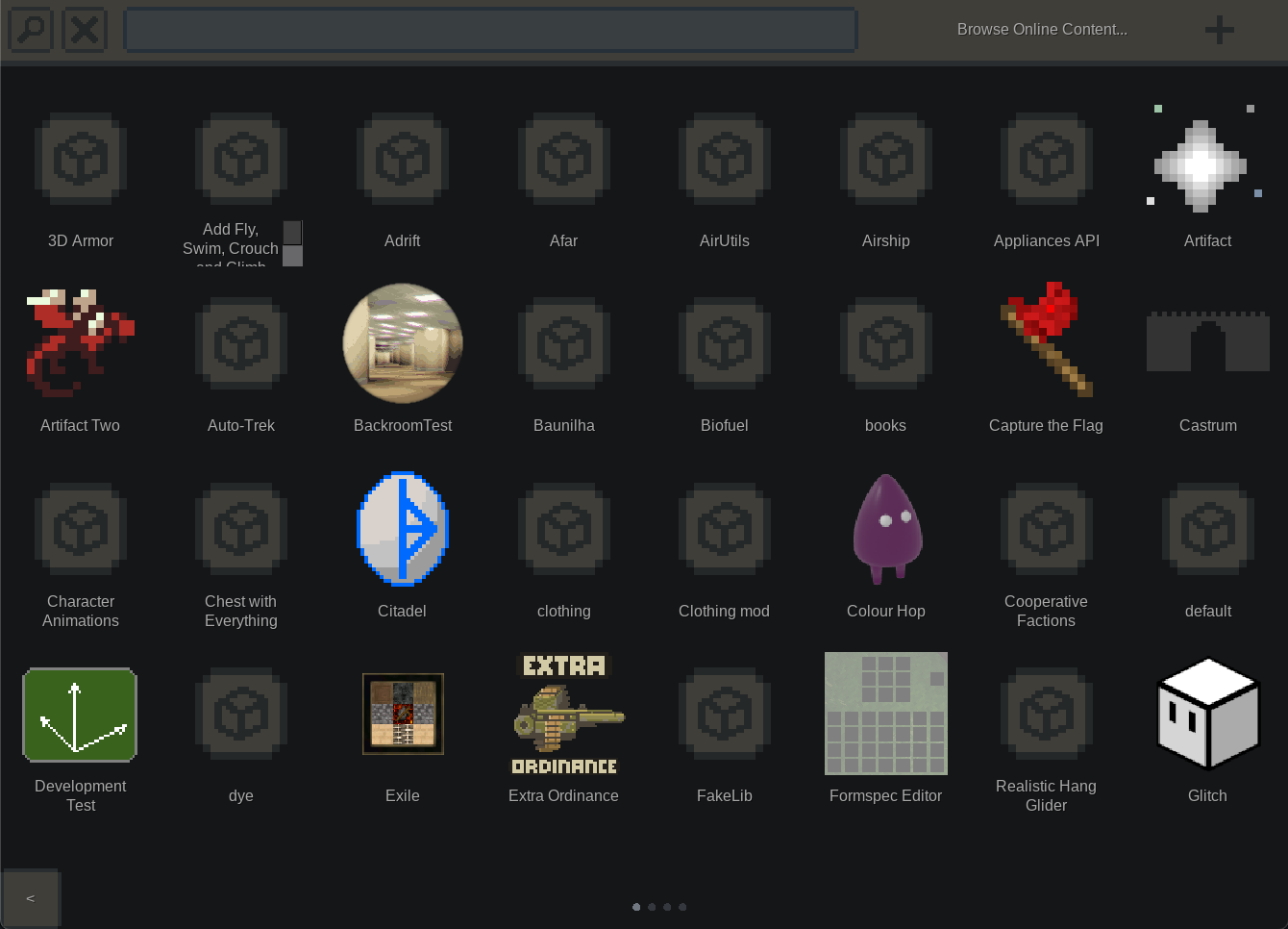Image resolution: width=1288 pixels, height=929 pixels.
Task: Open the Formspec Editor thumbnail
Action: 885,714
